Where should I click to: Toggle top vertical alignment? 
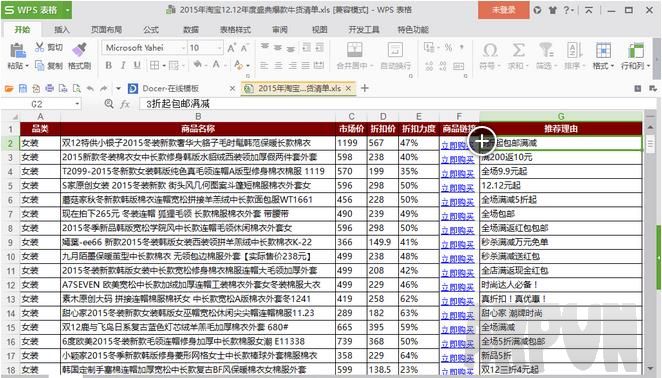pyautogui.click(x=264, y=47)
